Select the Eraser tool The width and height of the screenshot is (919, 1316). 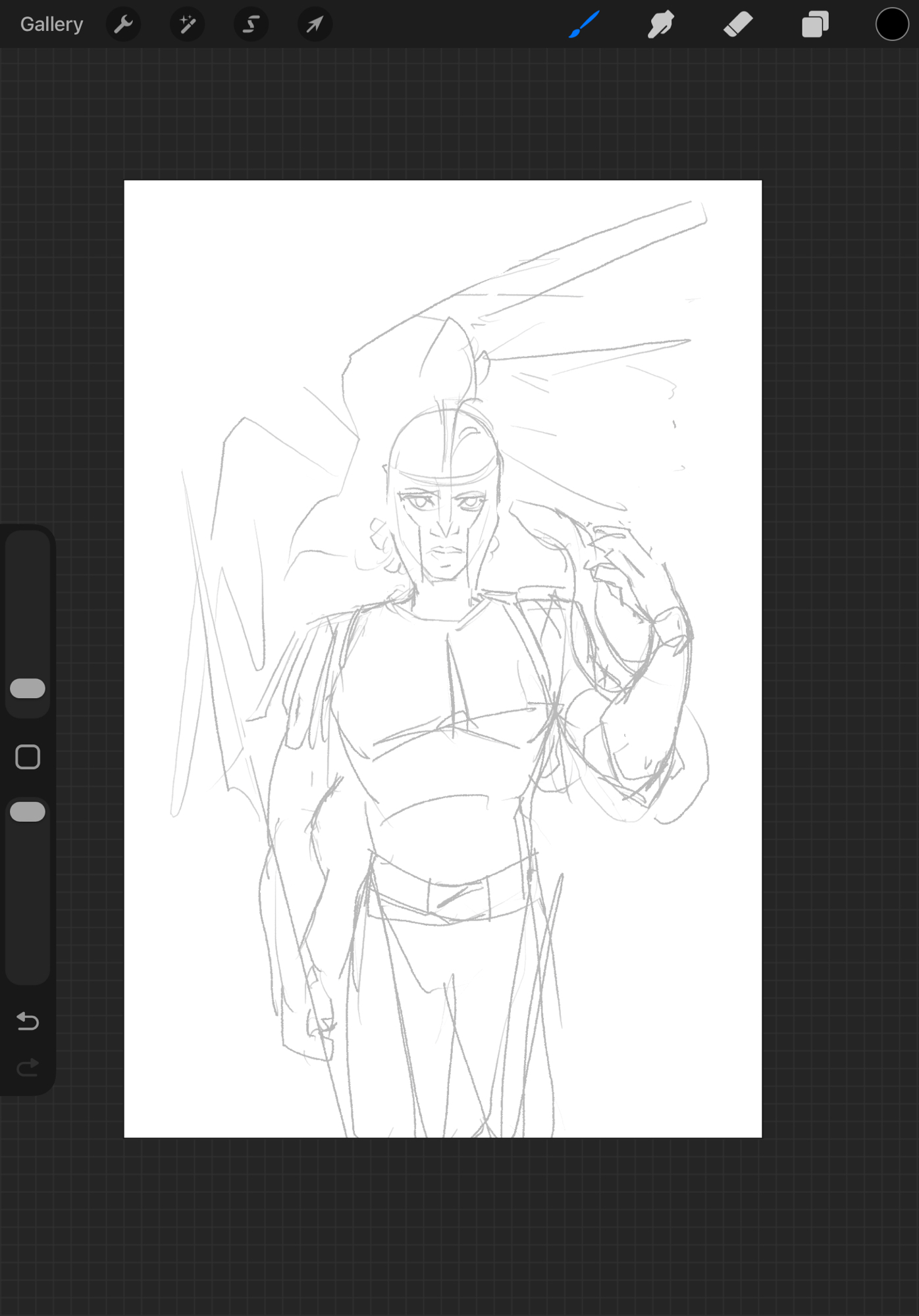click(x=737, y=24)
